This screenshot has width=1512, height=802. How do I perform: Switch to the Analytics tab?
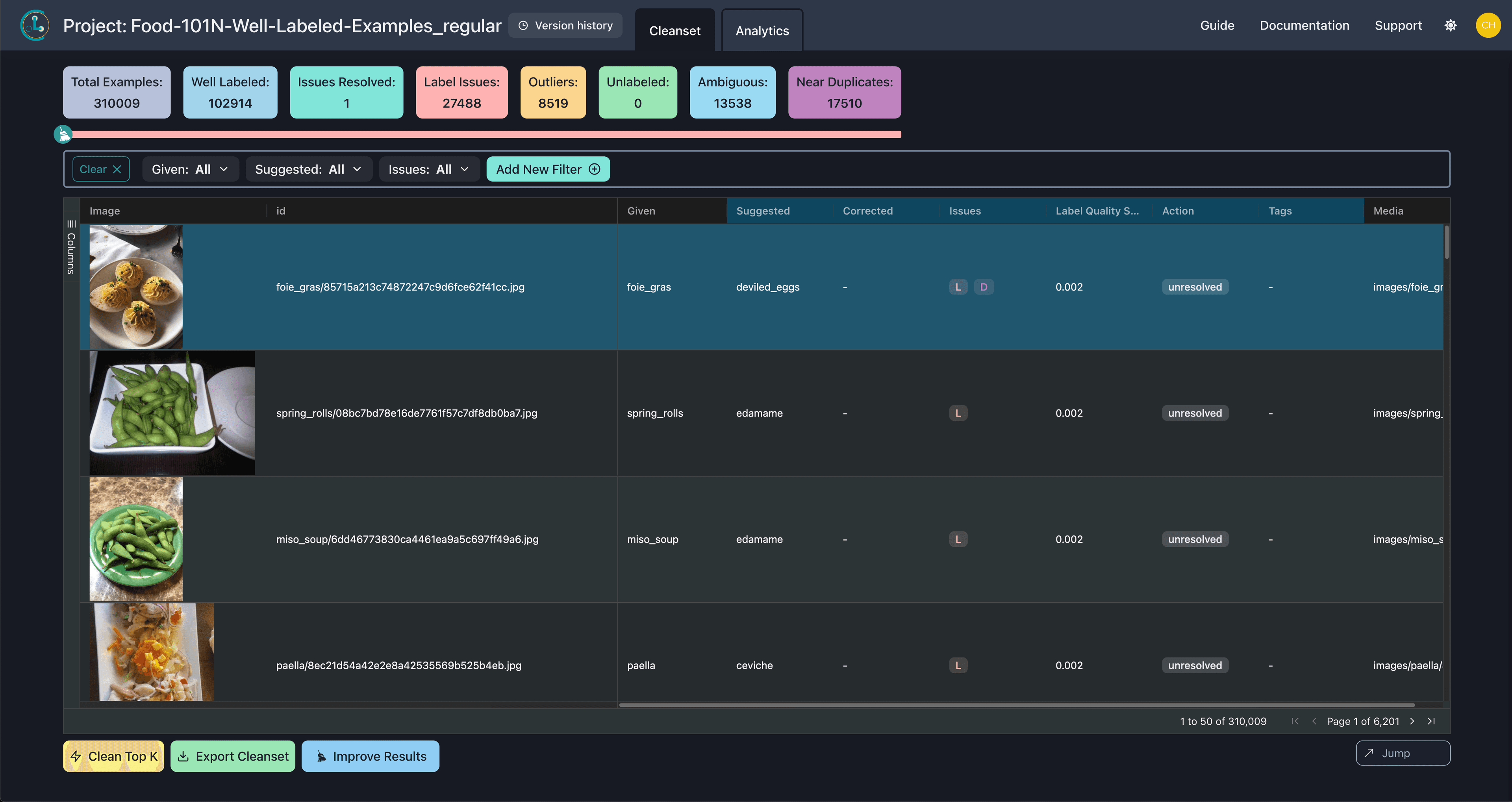[x=762, y=31]
